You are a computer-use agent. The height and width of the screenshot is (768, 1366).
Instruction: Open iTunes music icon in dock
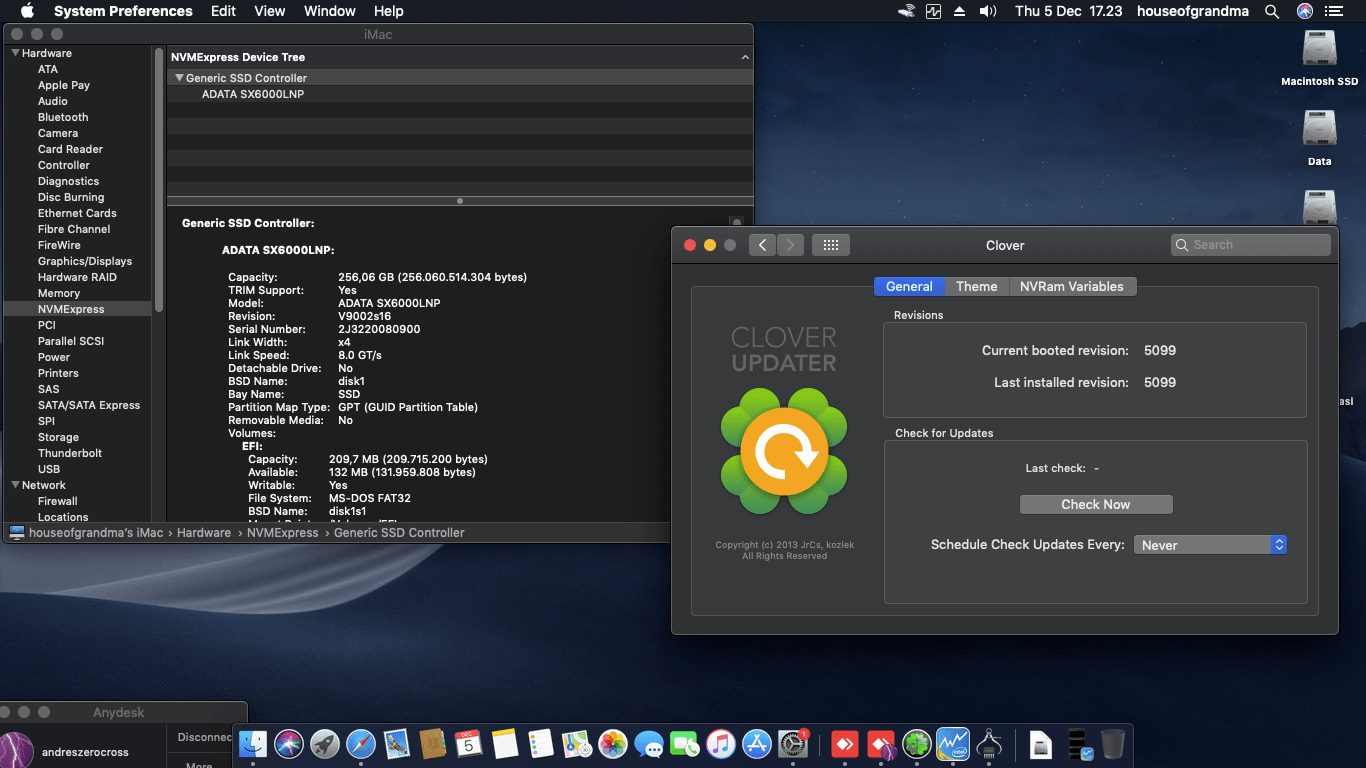(721, 744)
